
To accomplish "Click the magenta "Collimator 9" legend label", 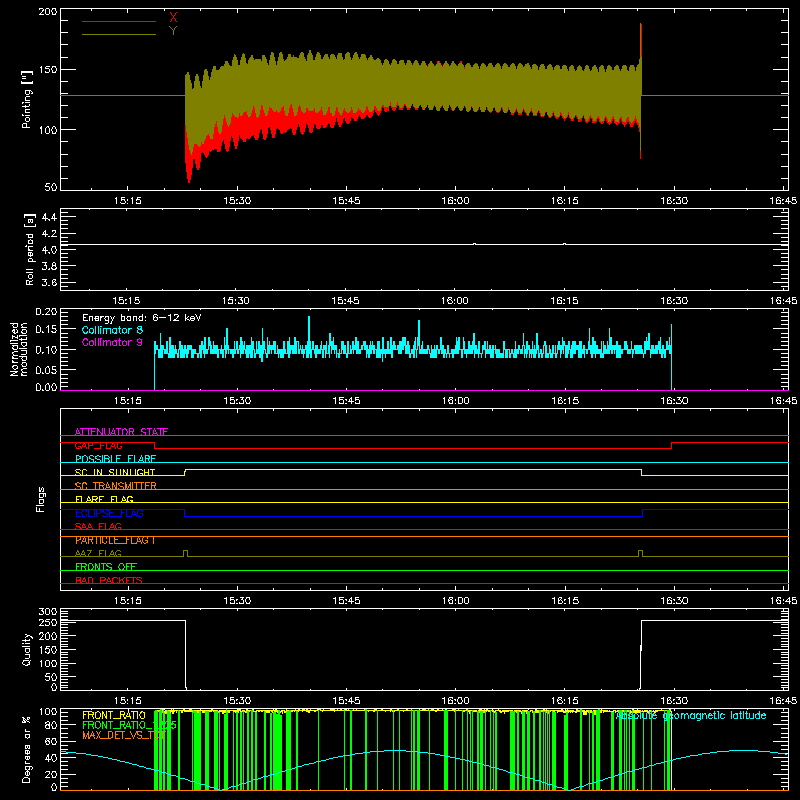I will [x=112, y=342].
